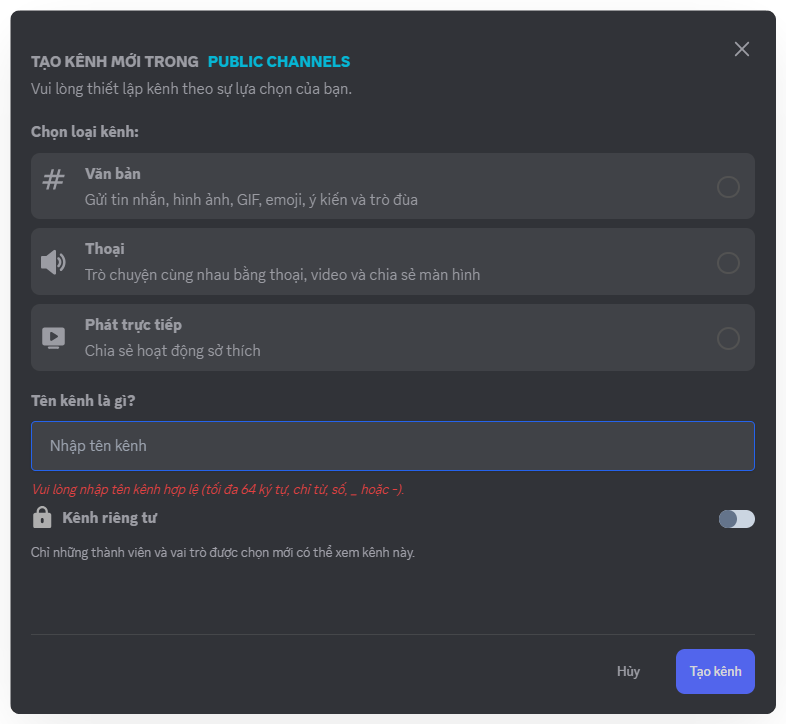Click the red channel name error message
The height and width of the screenshot is (724, 786).
pos(218,490)
